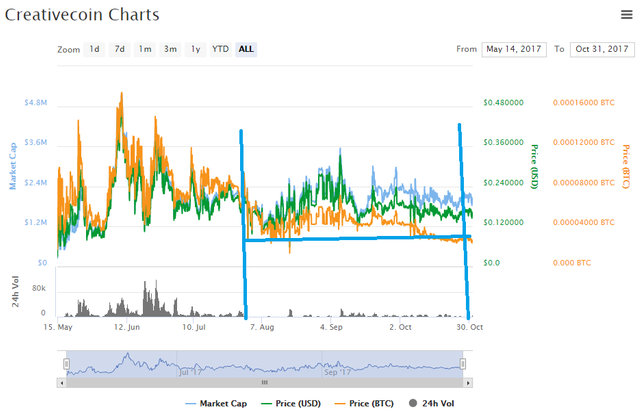The image size is (640, 413).
Task: Click the navigator left range handle
Action: point(67,364)
